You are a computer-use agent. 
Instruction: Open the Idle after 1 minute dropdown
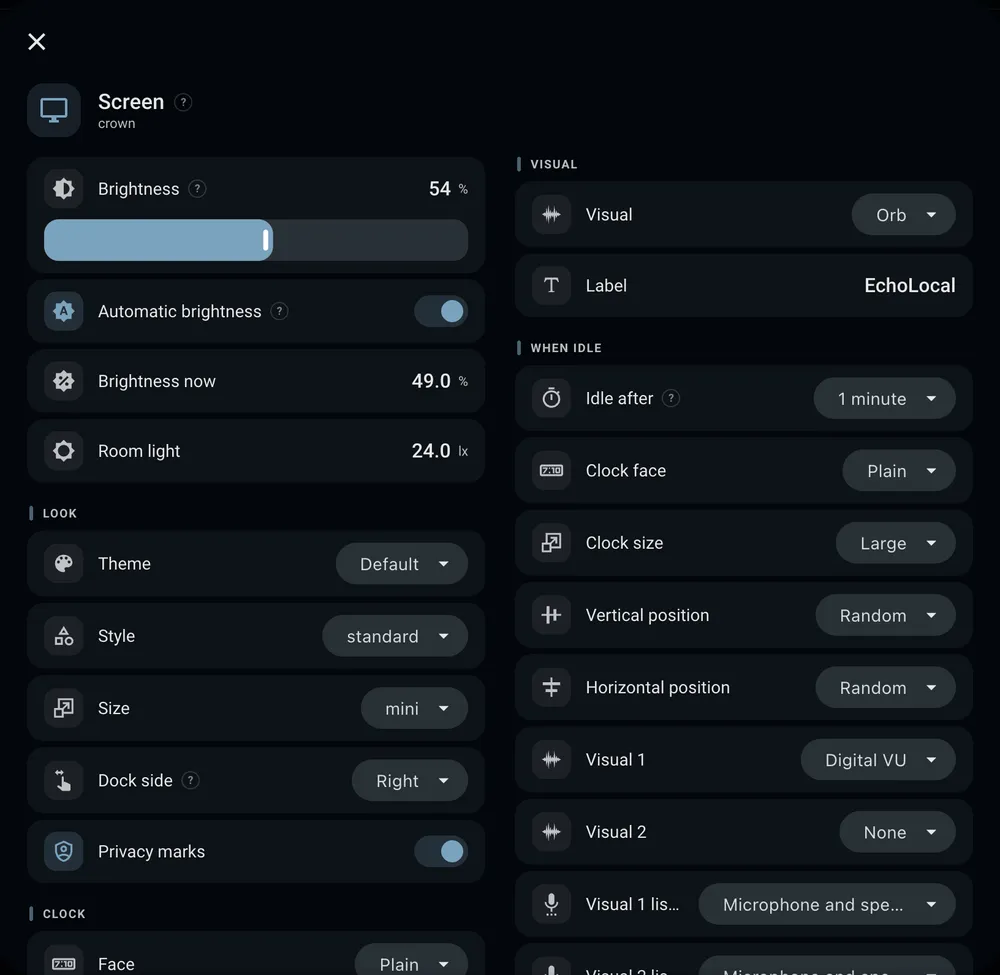[x=885, y=399]
